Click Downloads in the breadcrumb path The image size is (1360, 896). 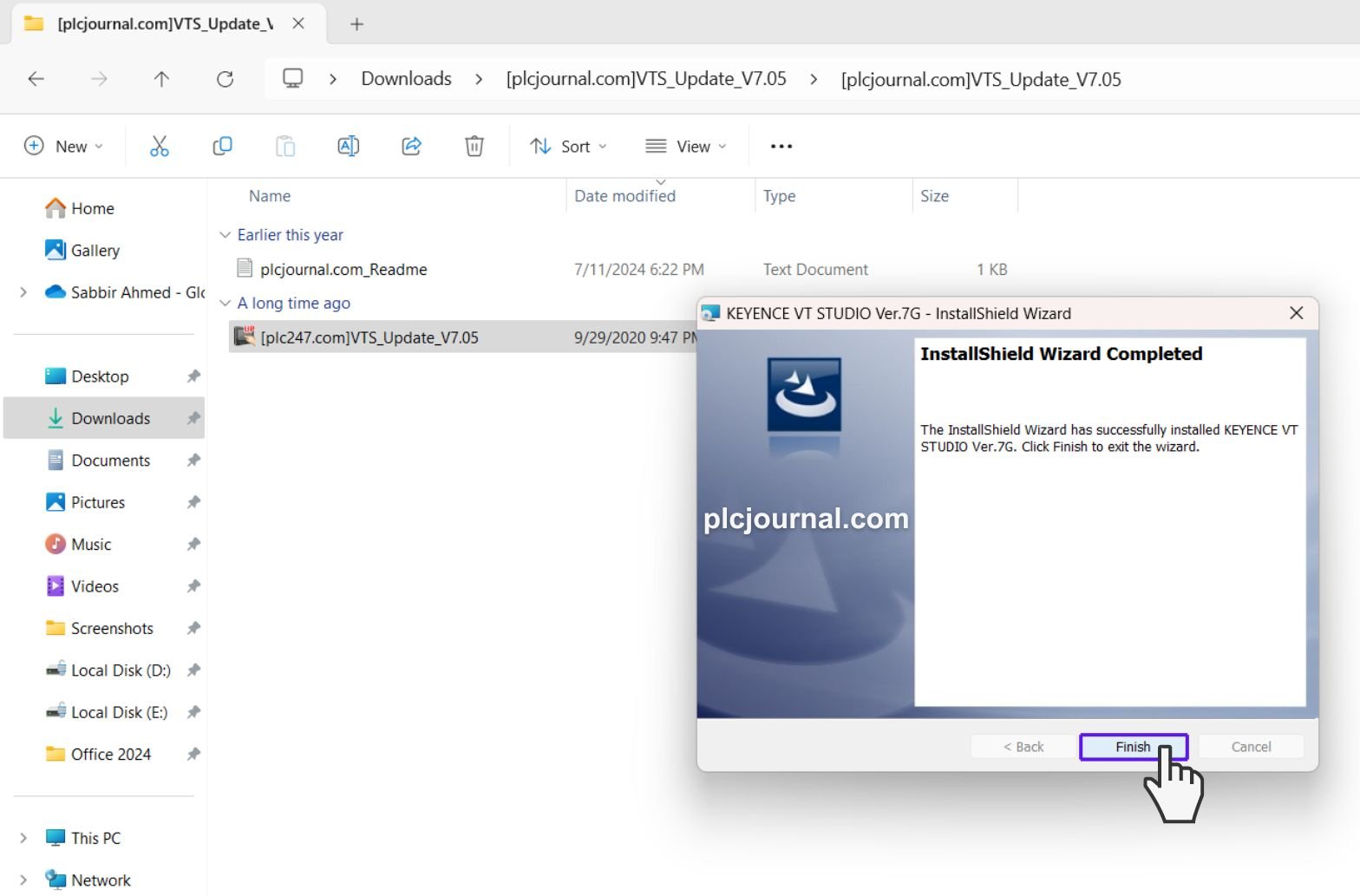406,79
